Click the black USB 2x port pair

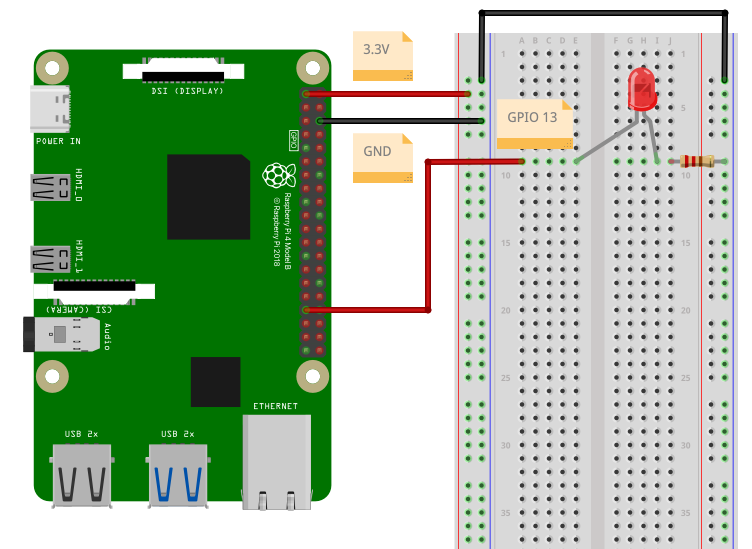(82, 475)
